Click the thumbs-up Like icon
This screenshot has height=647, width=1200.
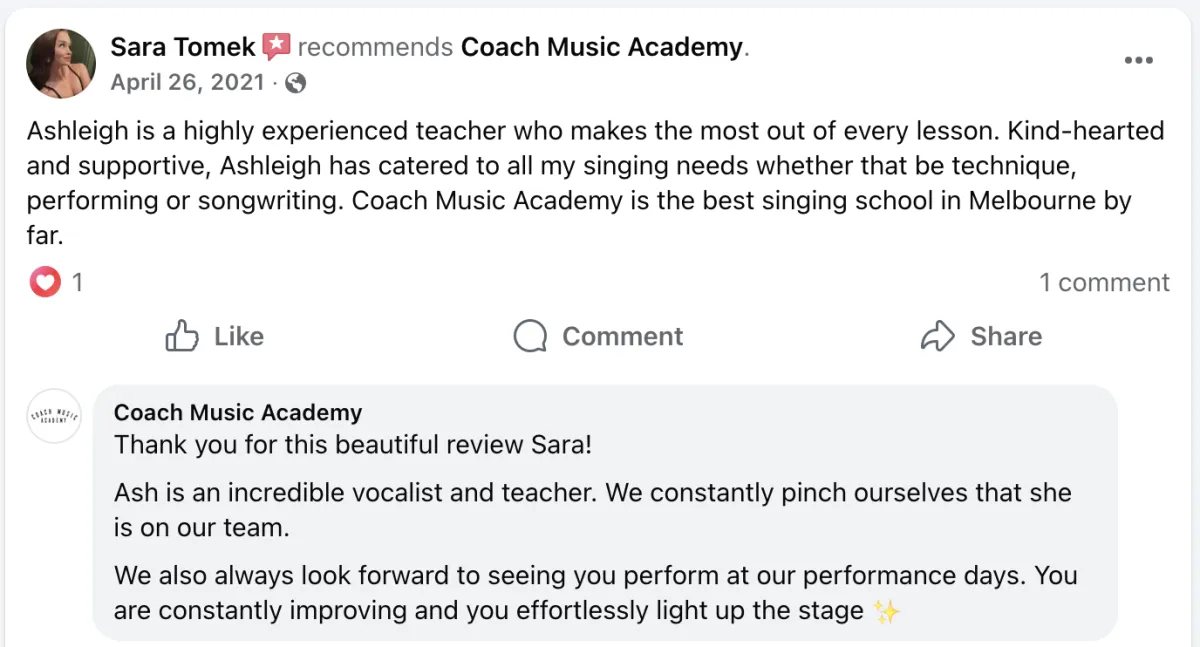coord(182,336)
